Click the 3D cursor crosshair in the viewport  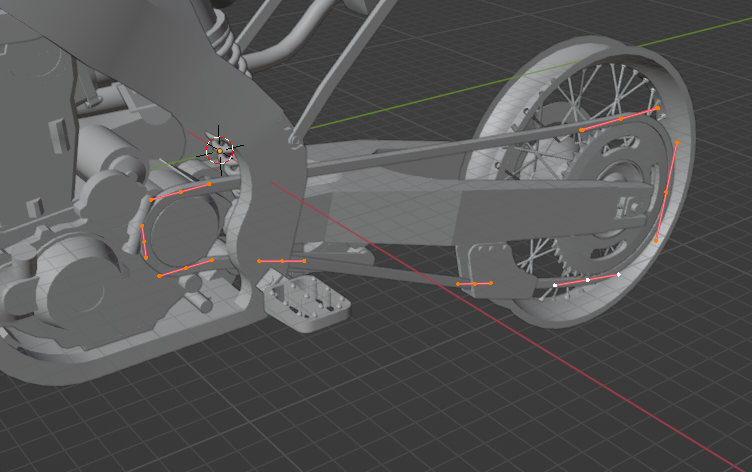tap(220, 151)
